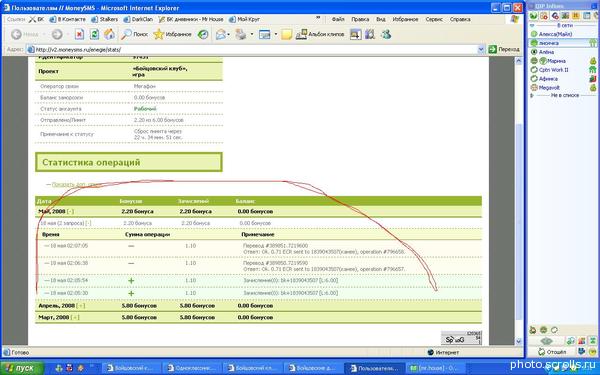Open the Мой Круг links bar shortcut

click(244, 19)
